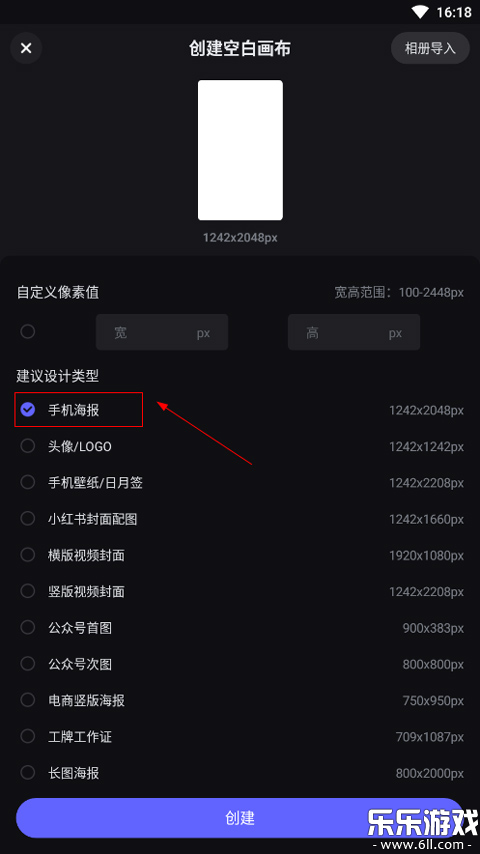
Task: Tap the Wi-Fi status icon
Action: coord(421,12)
